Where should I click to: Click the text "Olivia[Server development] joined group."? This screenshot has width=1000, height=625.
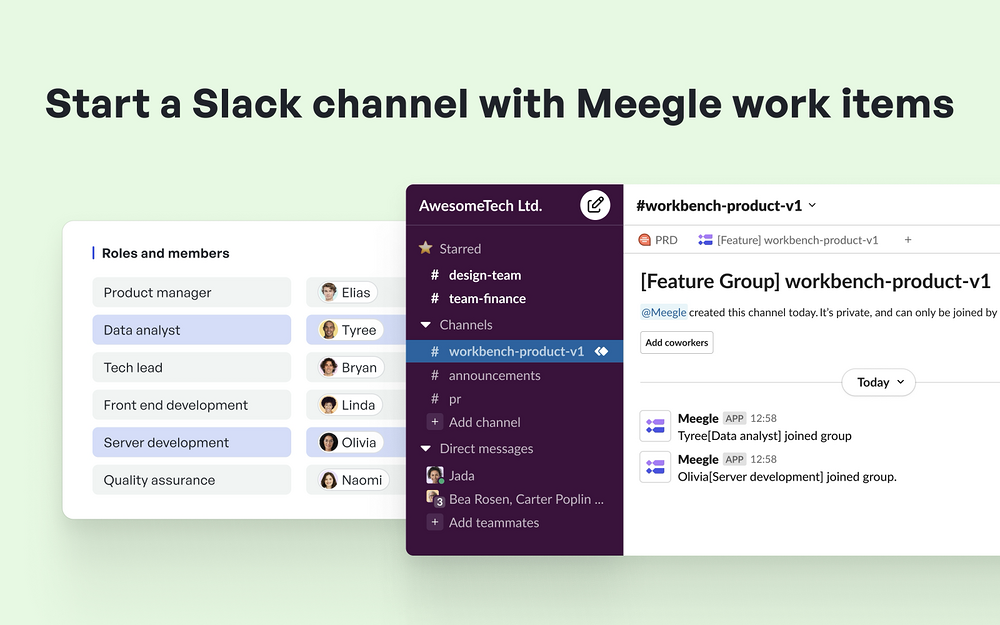[787, 476]
